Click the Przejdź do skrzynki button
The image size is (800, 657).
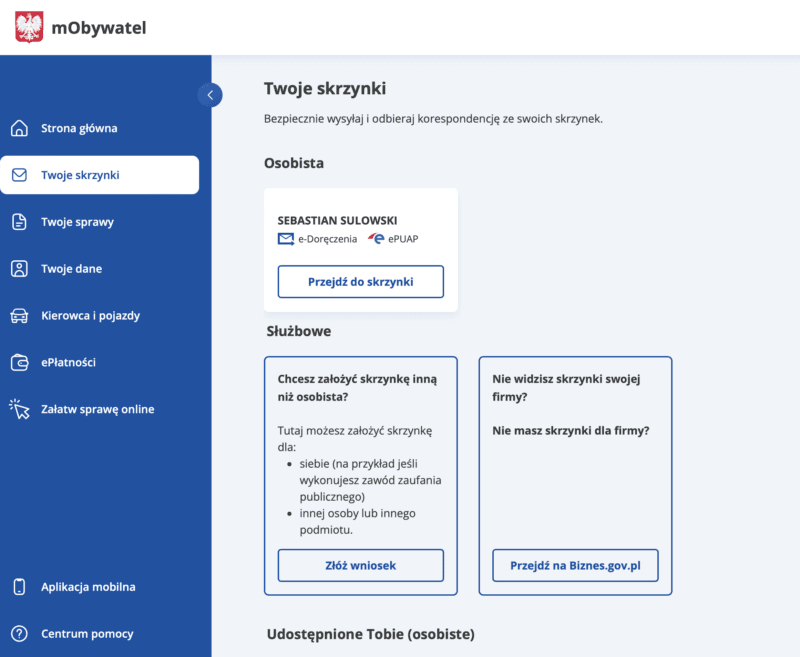click(361, 282)
